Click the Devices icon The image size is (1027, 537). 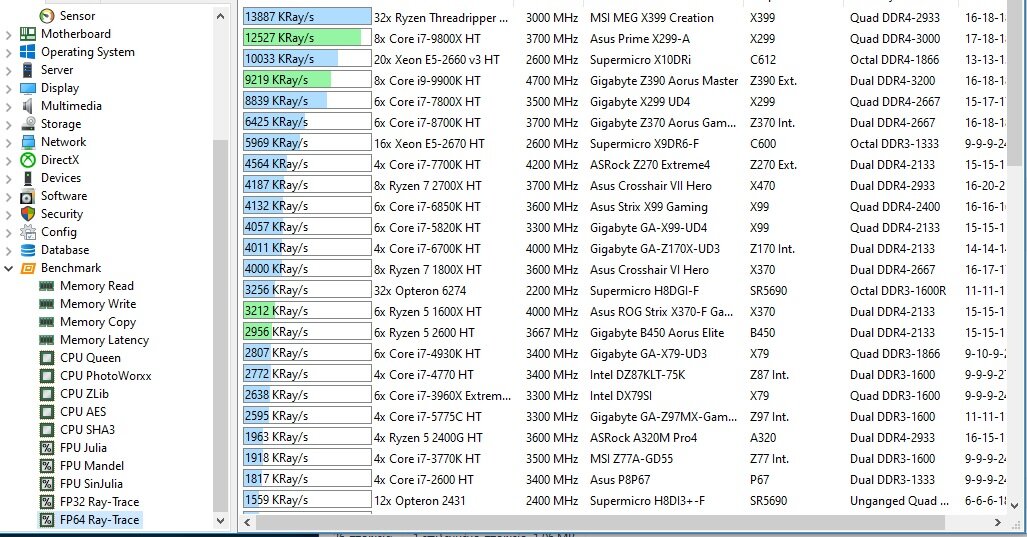tap(28, 177)
